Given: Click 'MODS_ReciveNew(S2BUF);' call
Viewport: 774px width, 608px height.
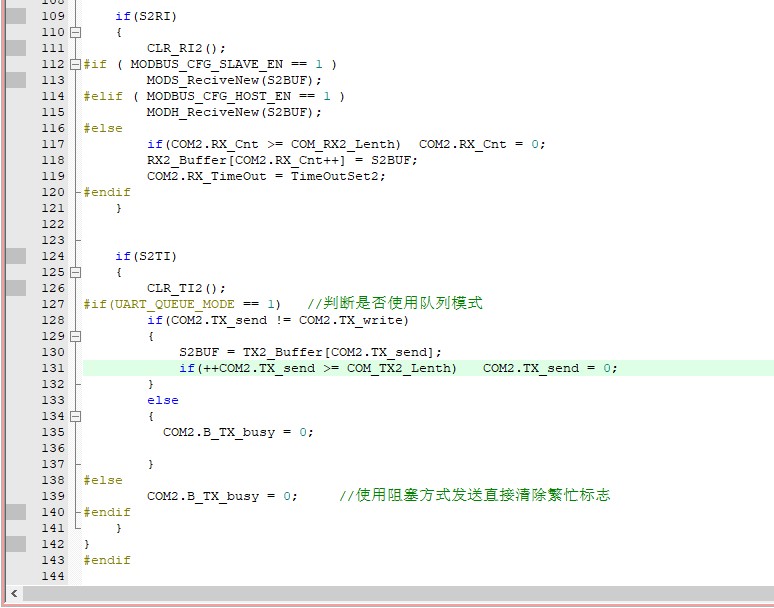Looking at the screenshot, I should [x=234, y=80].
